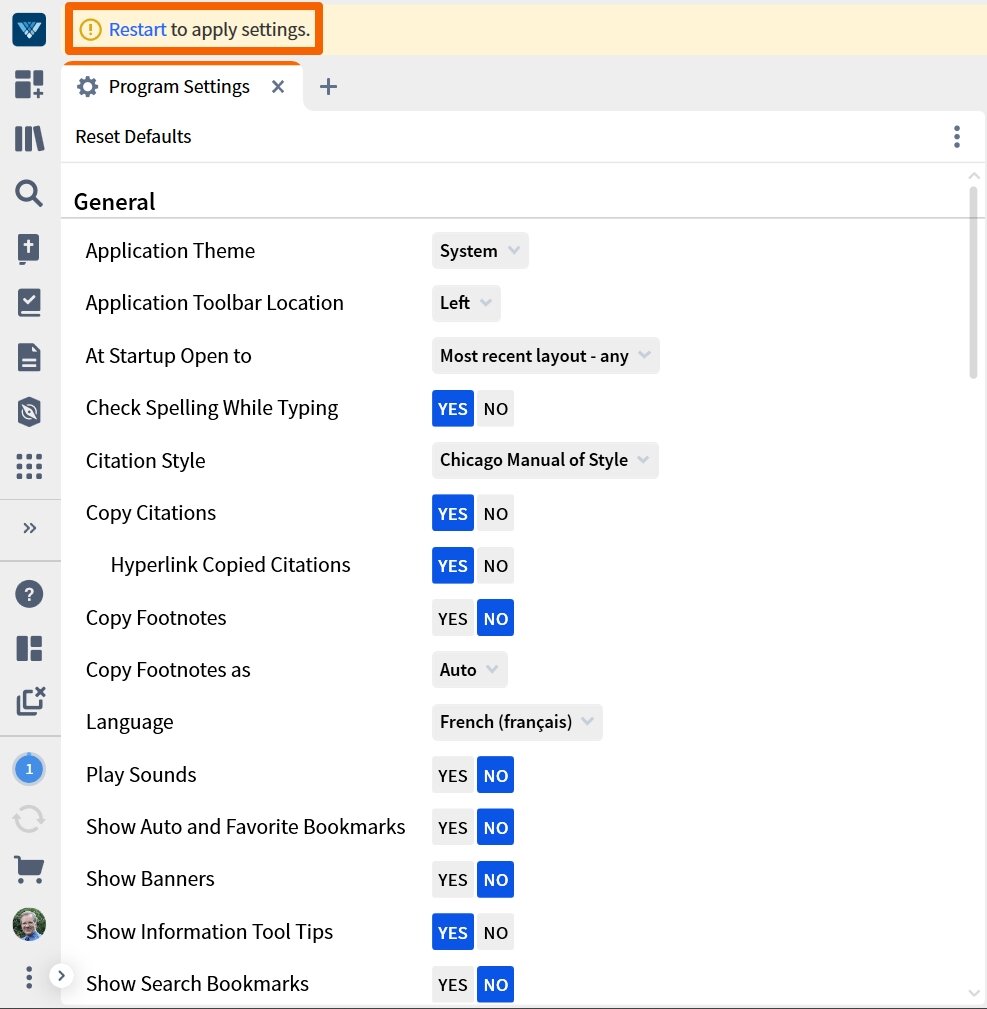Viewport: 987px width, 1009px height.
Task: Click the Show Banners label
Action: click(x=150, y=879)
